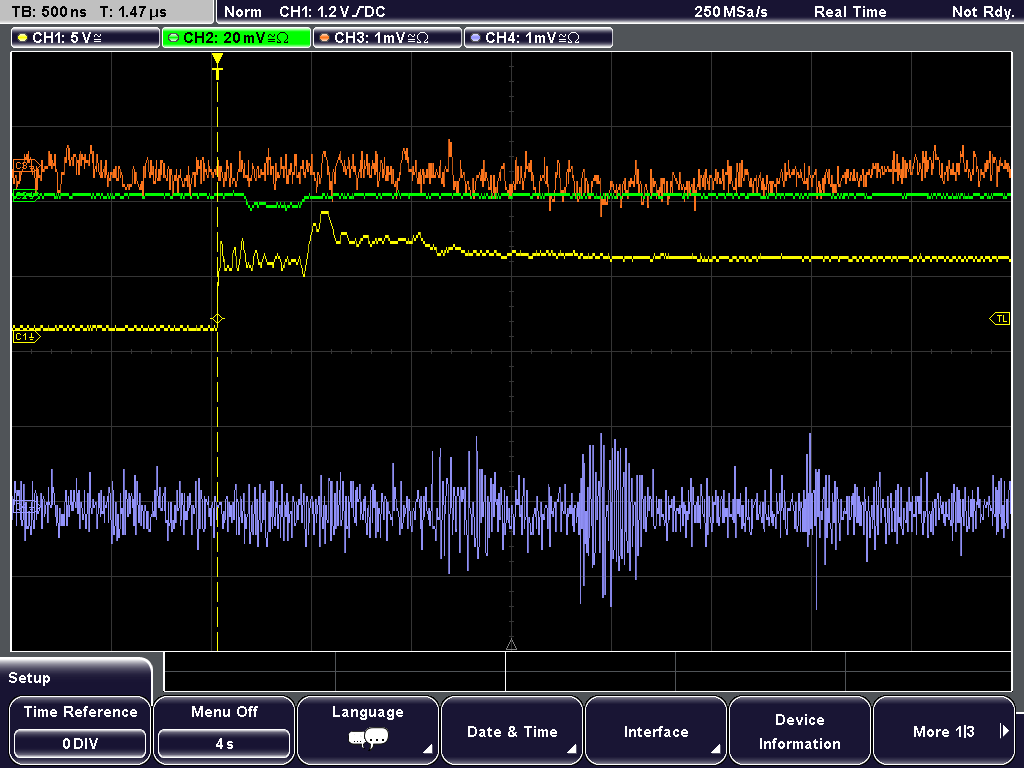Image resolution: width=1024 pixels, height=768 pixels.
Task: Select the CH3: 1mV channel label
Action: click(387, 38)
